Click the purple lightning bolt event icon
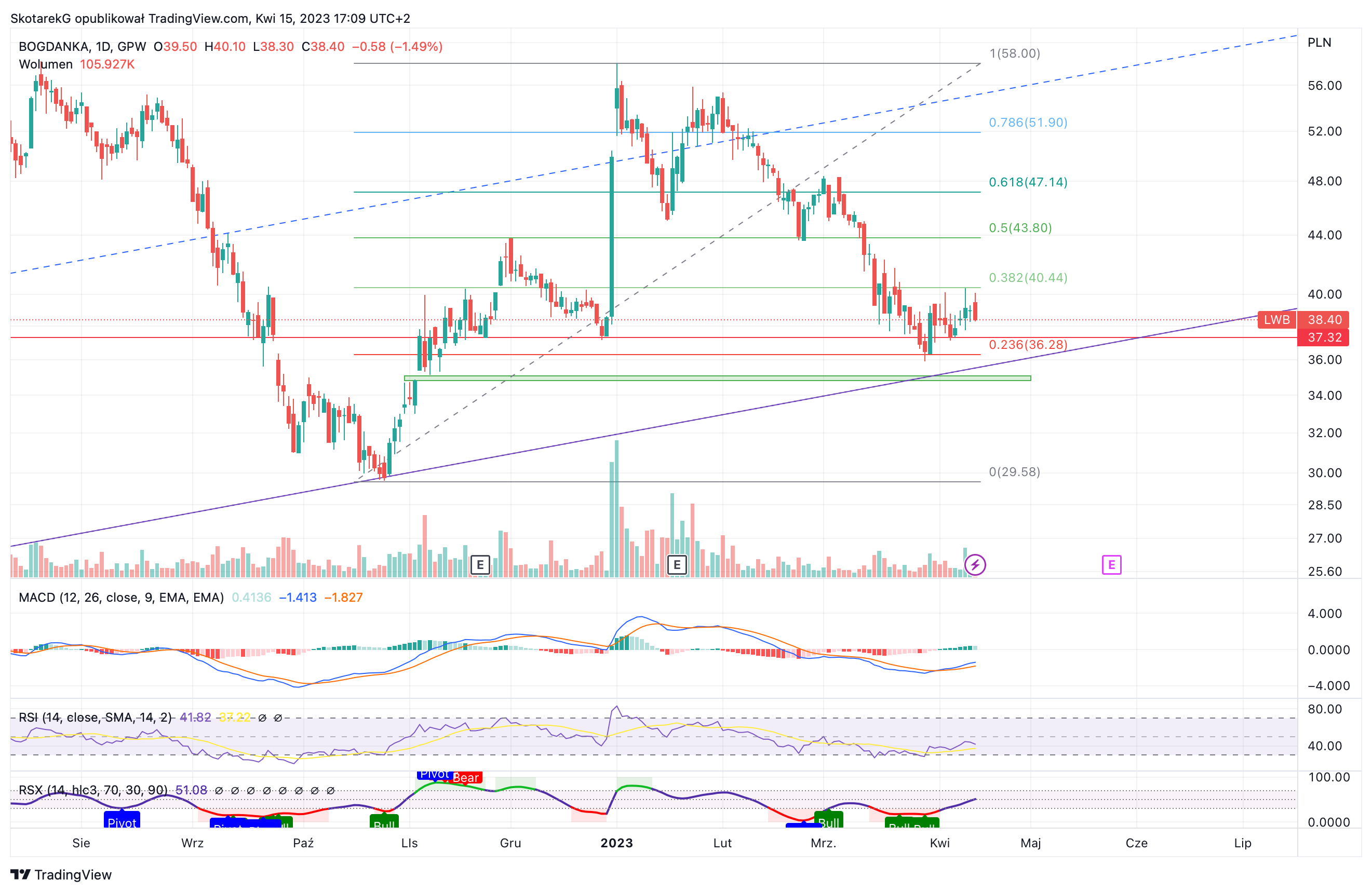The width and height of the screenshot is (1372, 893). tap(975, 565)
